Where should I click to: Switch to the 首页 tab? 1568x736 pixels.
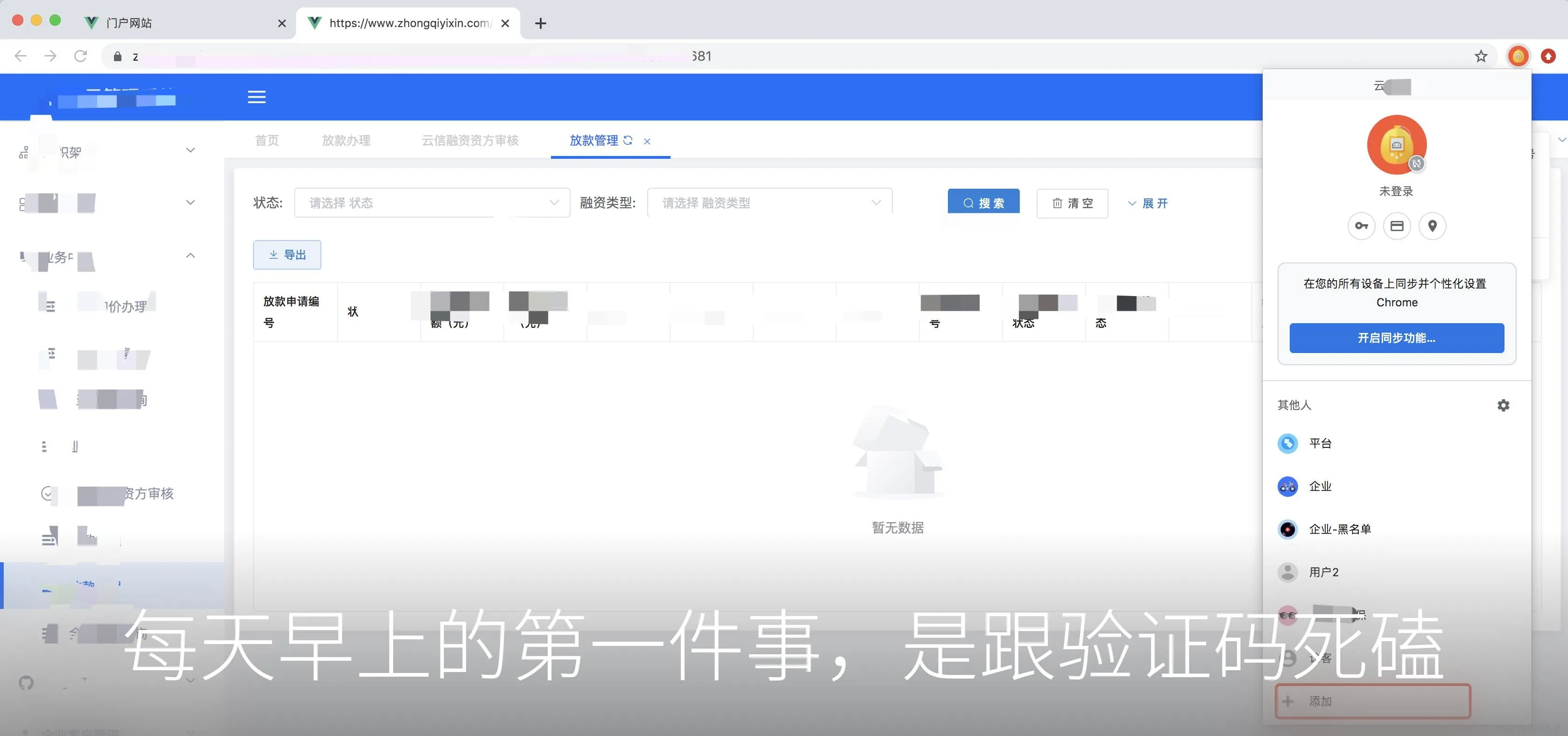click(x=267, y=141)
